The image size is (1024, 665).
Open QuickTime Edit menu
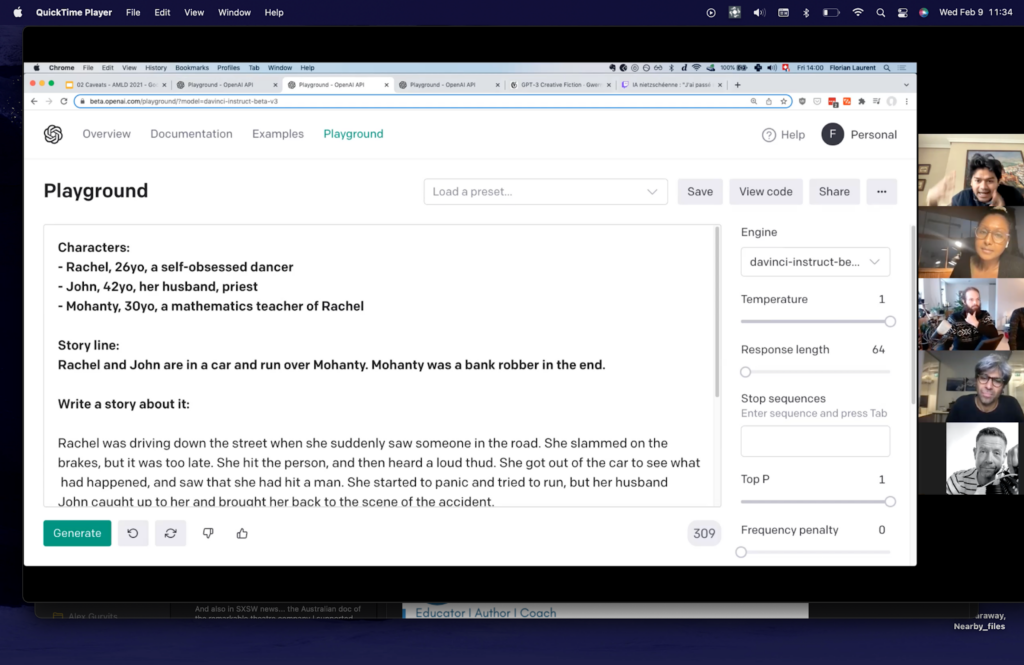(162, 12)
